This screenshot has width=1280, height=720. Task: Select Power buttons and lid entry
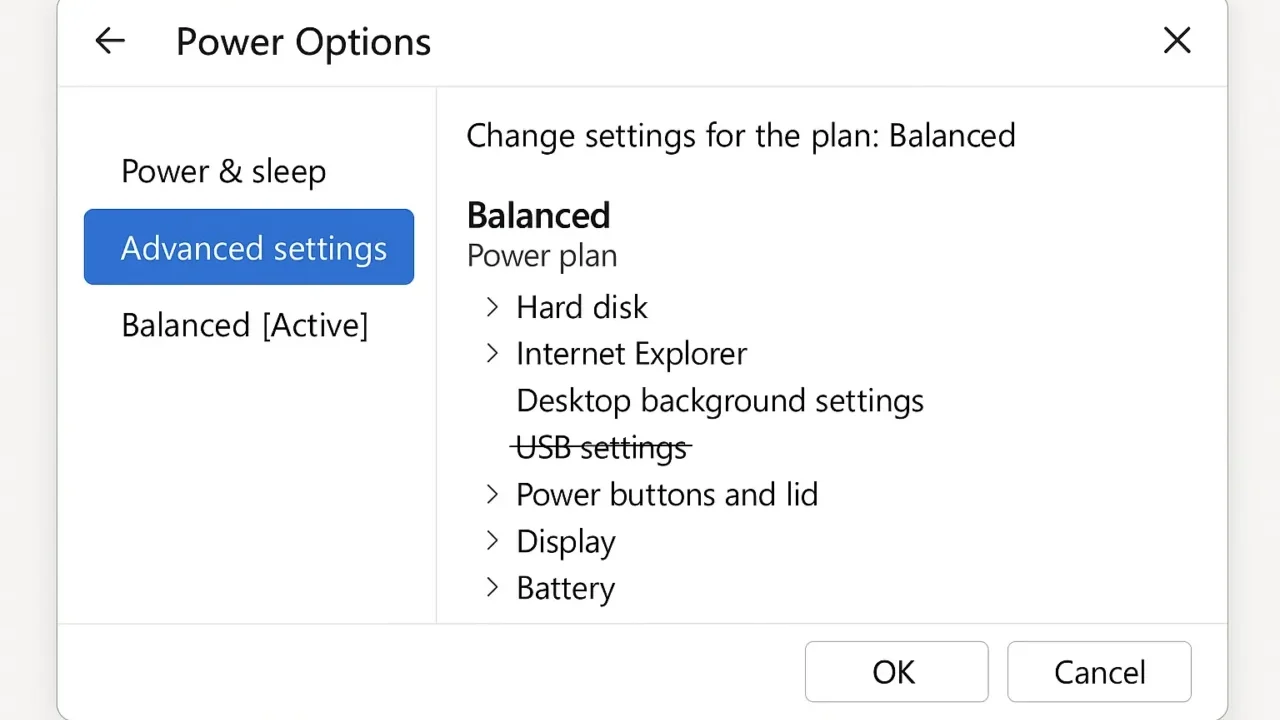point(667,494)
